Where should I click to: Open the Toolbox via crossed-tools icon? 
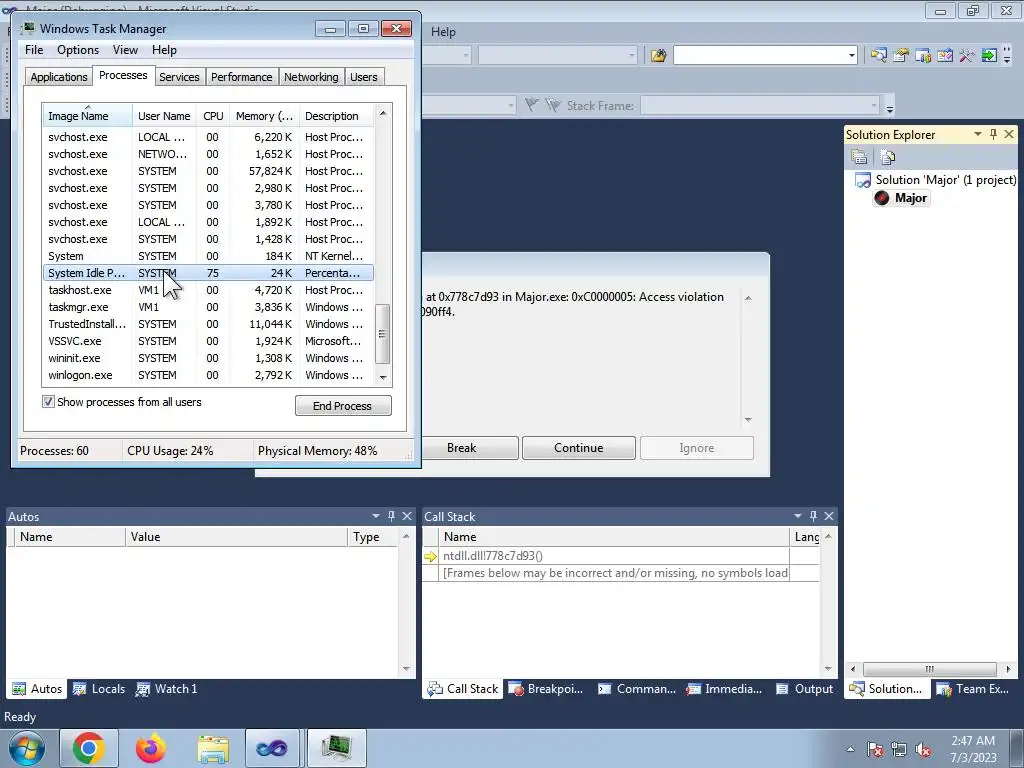pyautogui.click(x=967, y=56)
